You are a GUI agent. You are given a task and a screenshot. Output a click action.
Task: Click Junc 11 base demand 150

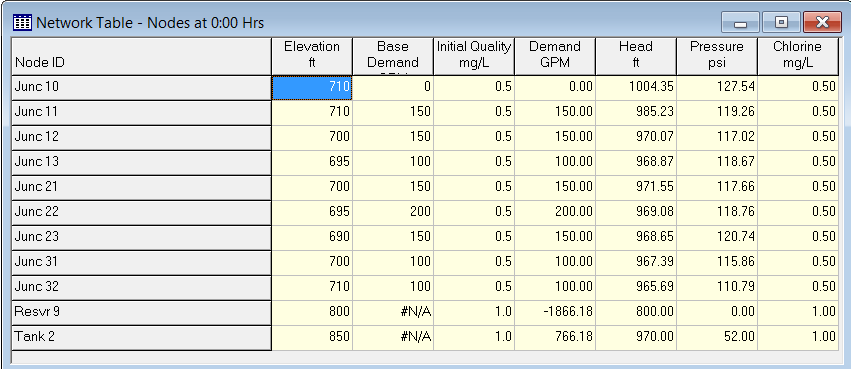pos(393,113)
